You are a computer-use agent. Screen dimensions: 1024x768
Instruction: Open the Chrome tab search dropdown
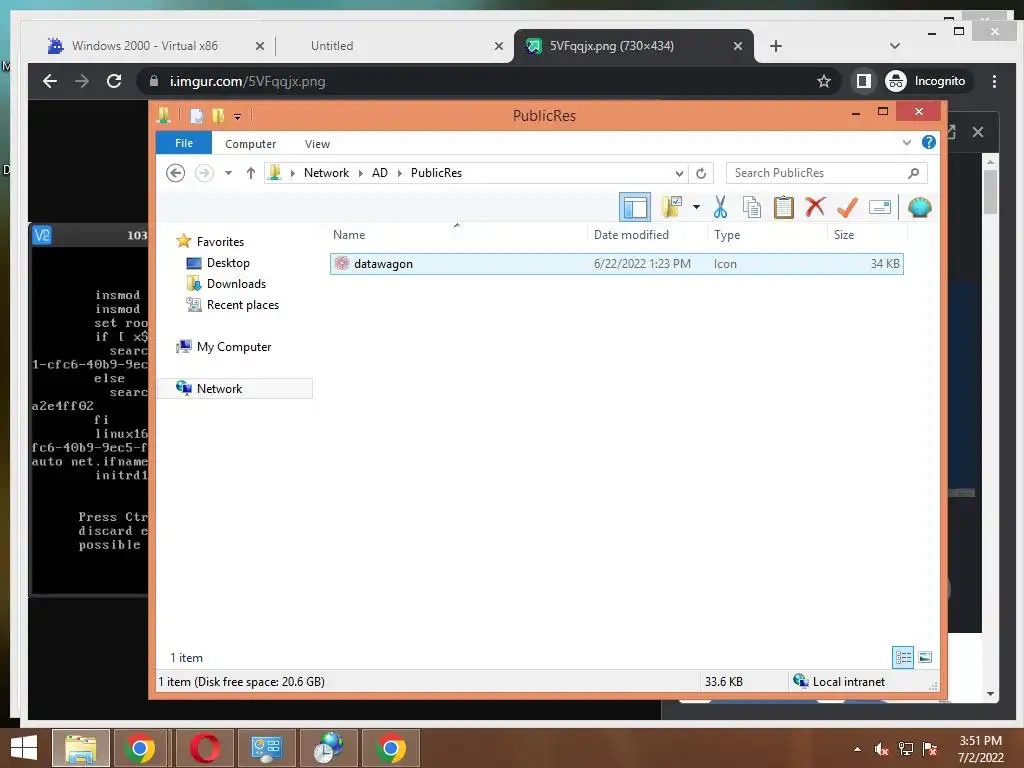pos(895,46)
